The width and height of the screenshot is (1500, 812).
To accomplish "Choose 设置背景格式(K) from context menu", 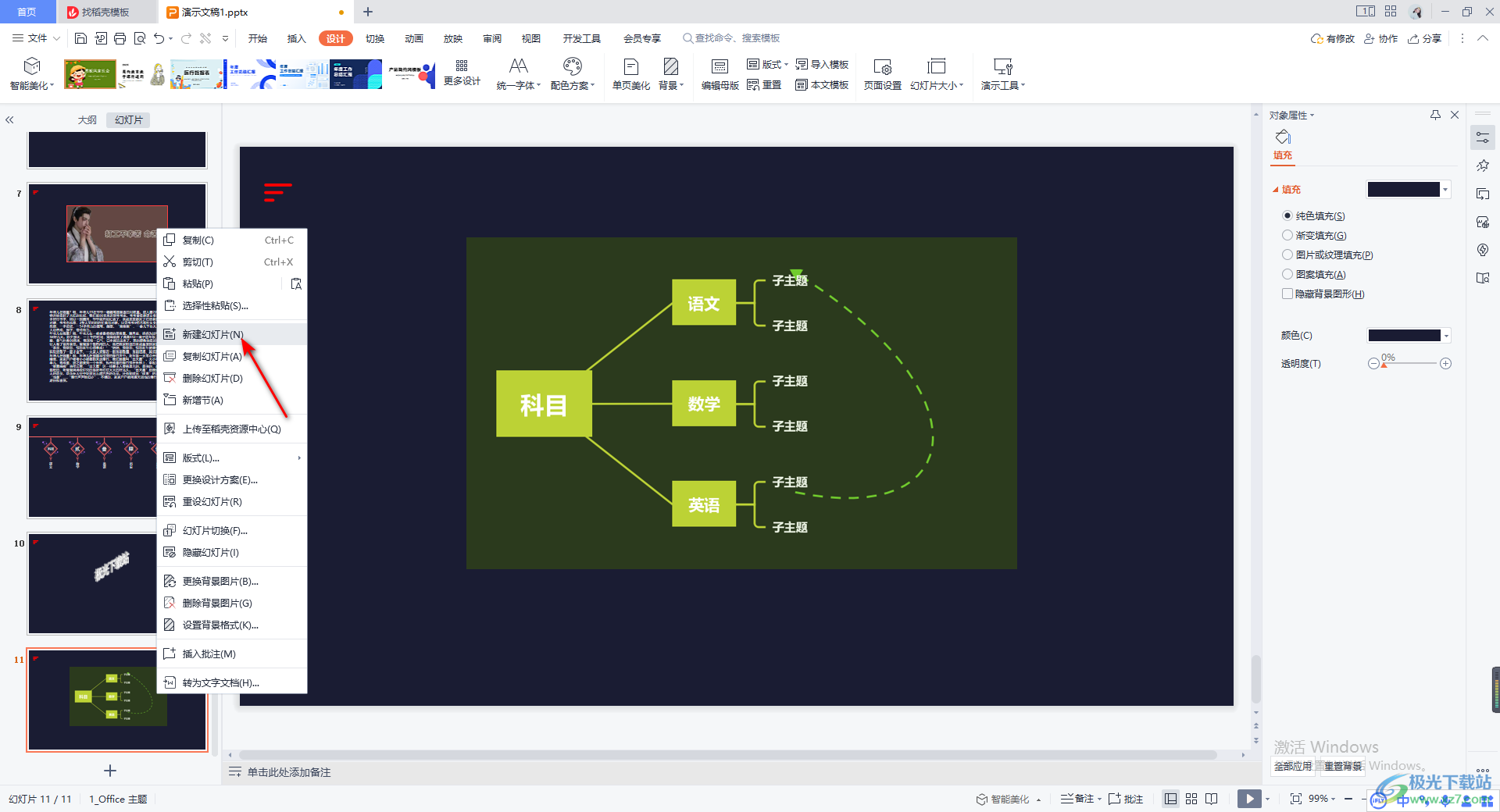I will [232, 625].
